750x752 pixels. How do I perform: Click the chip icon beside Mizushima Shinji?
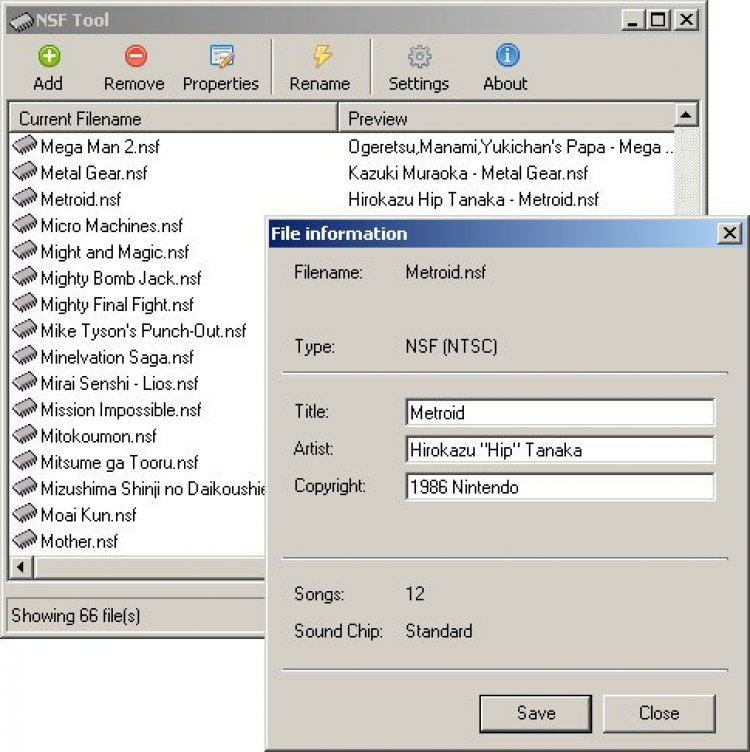[24, 487]
